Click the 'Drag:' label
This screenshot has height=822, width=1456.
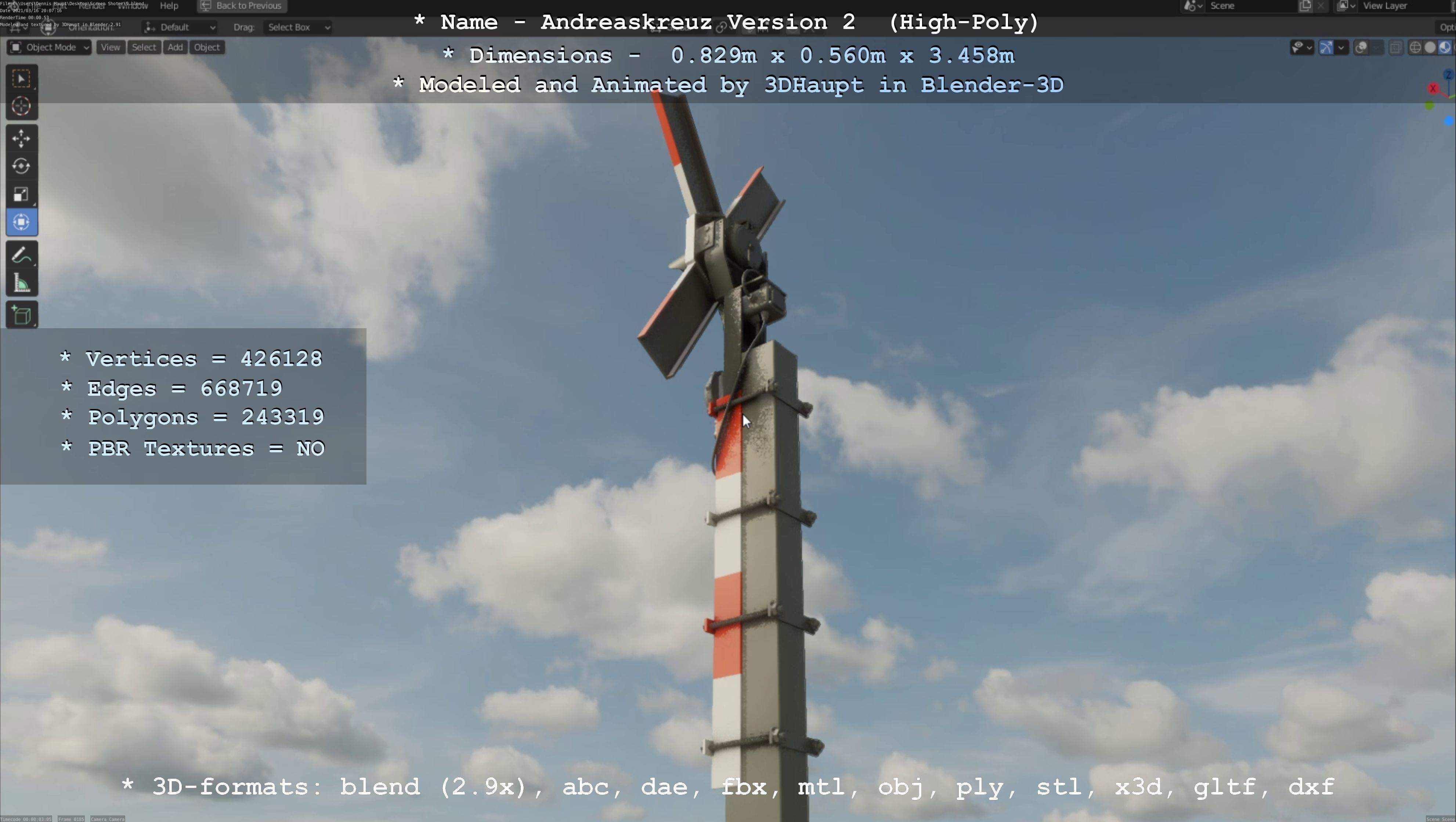pos(244,27)
